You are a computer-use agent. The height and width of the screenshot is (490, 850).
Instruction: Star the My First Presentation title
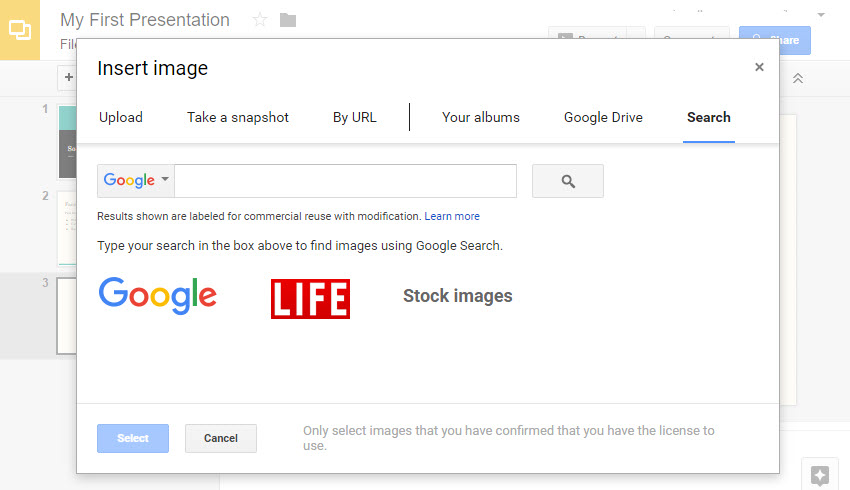pyautogui.click(x=260, y=20)
